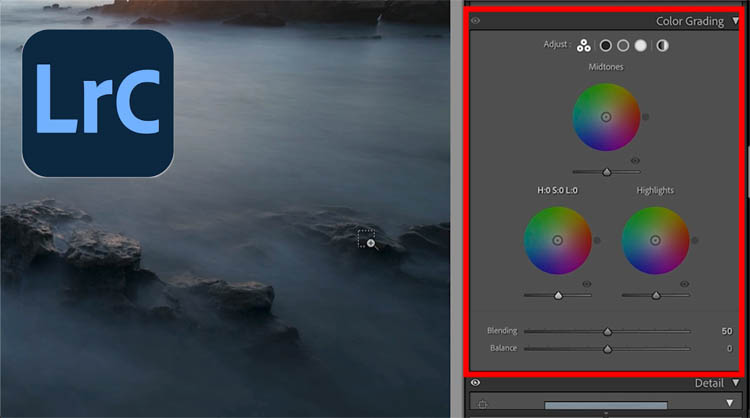This screenshot has width=750, height=418.
Task: Switch to Global adjust view
Action: [x=662, y=45]
